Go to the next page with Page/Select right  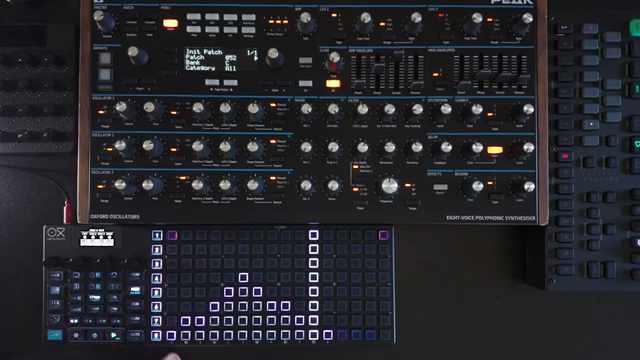pos(230,82)
